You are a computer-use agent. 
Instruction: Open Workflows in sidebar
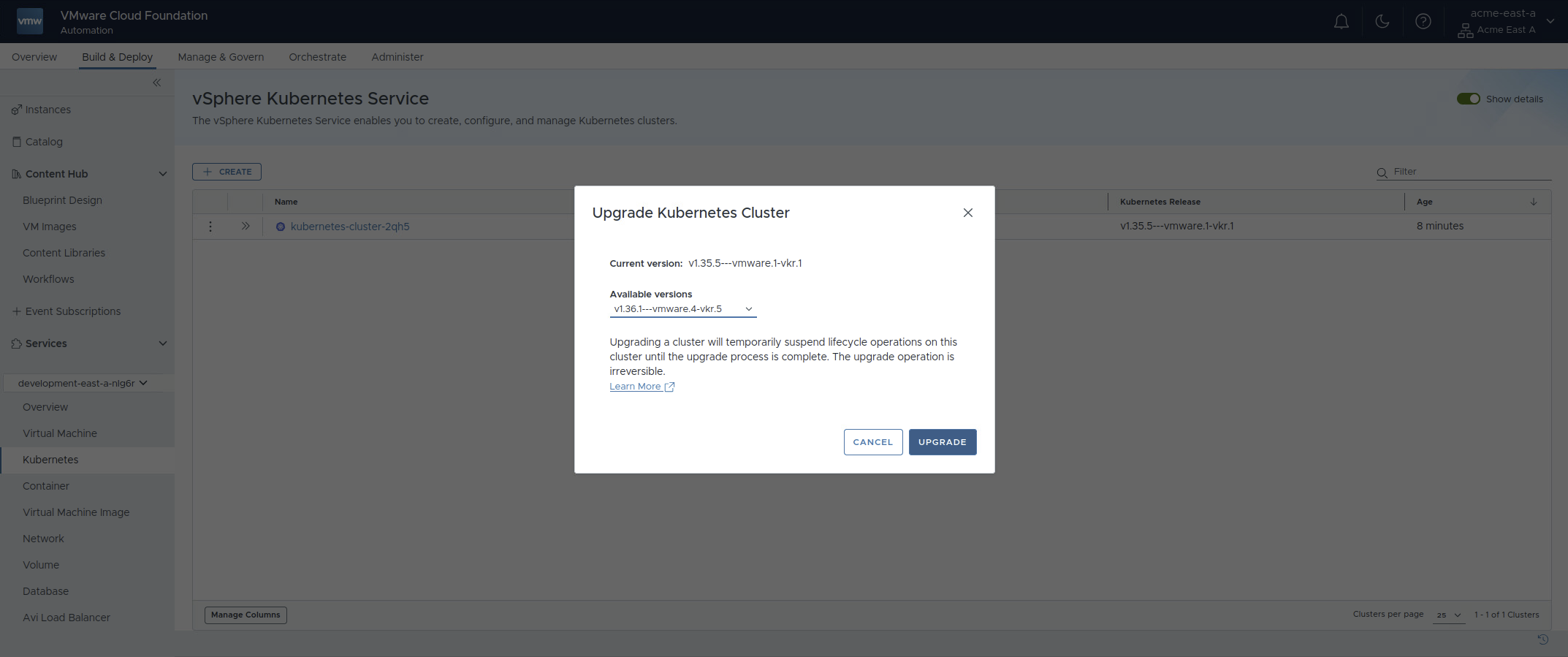click(x=48, y=279)
